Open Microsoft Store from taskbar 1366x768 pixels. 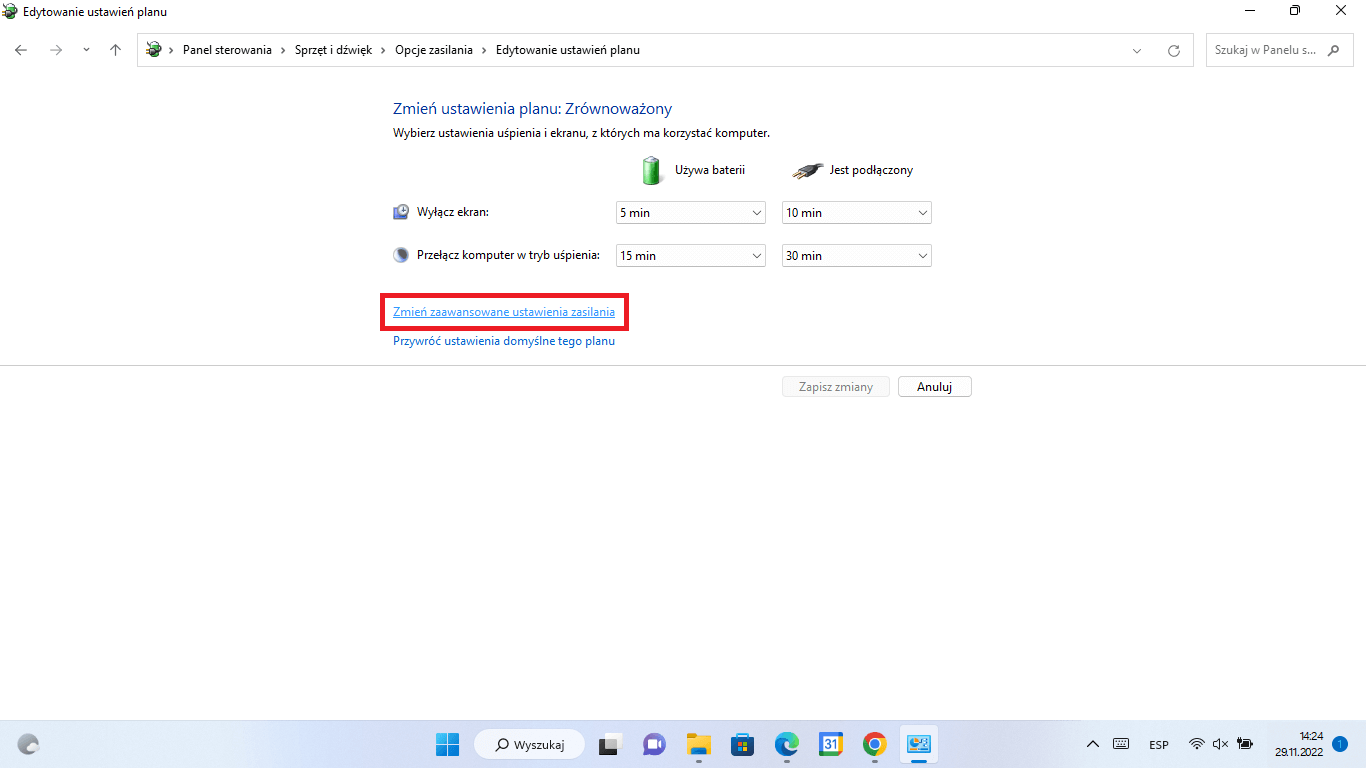[x=742, y=745]
